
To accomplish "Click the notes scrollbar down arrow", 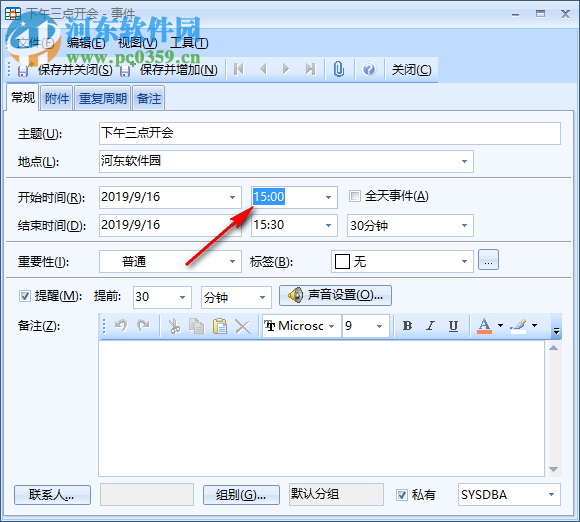I will pos(553,469).
